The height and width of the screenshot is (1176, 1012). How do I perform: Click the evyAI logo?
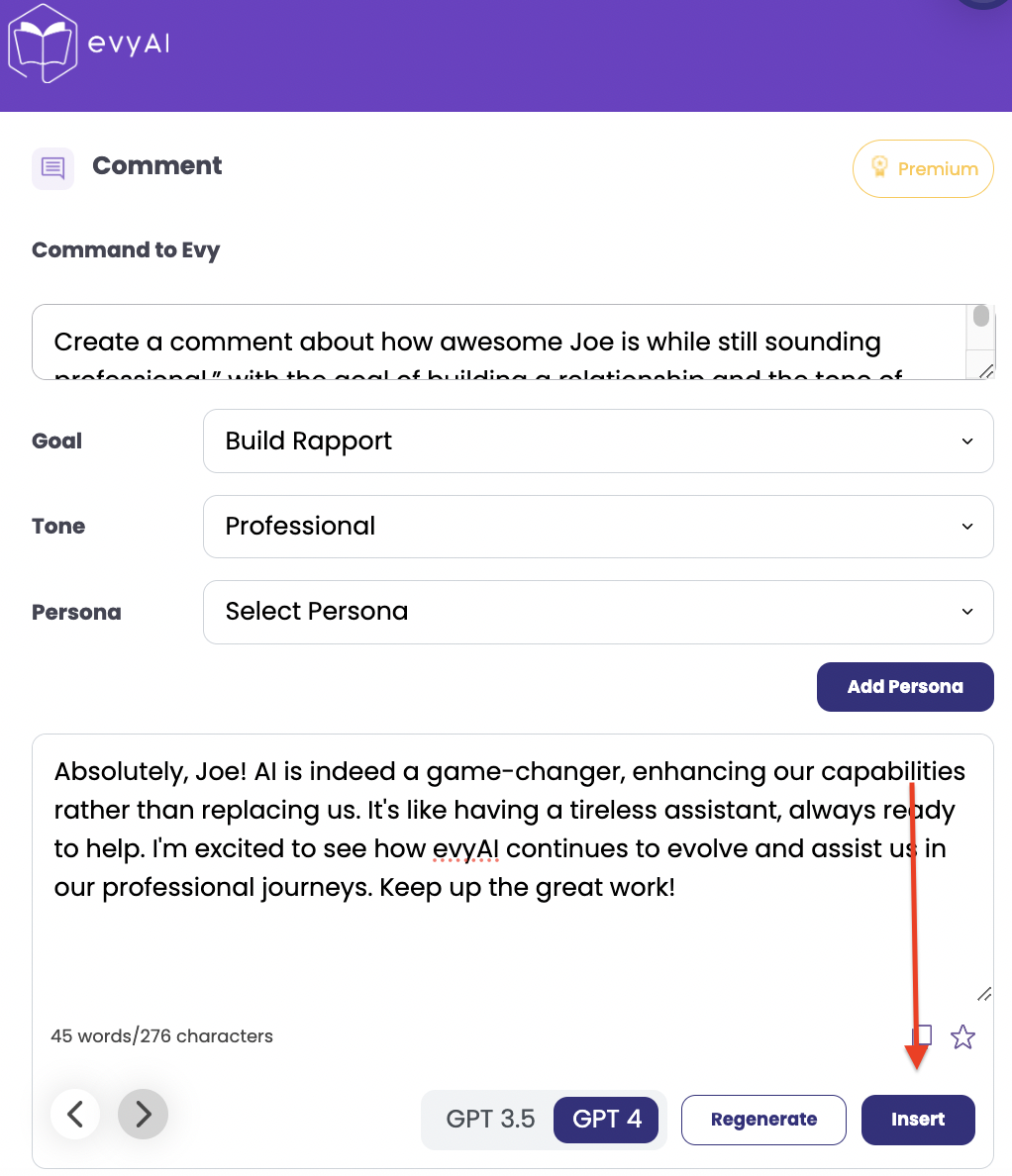(x=89, y=43)
